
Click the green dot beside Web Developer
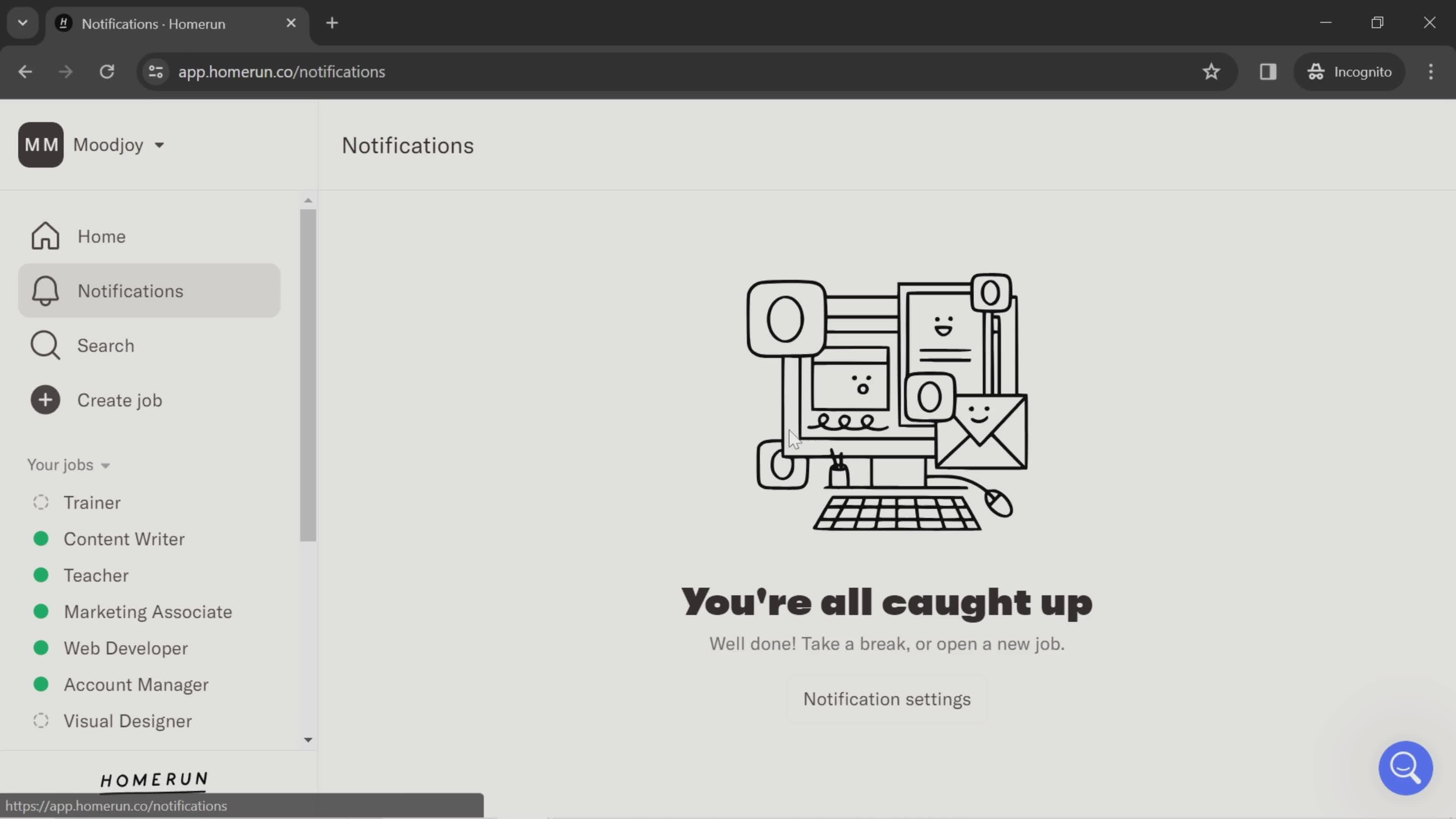pyautogui.click(x=41, y=648)
